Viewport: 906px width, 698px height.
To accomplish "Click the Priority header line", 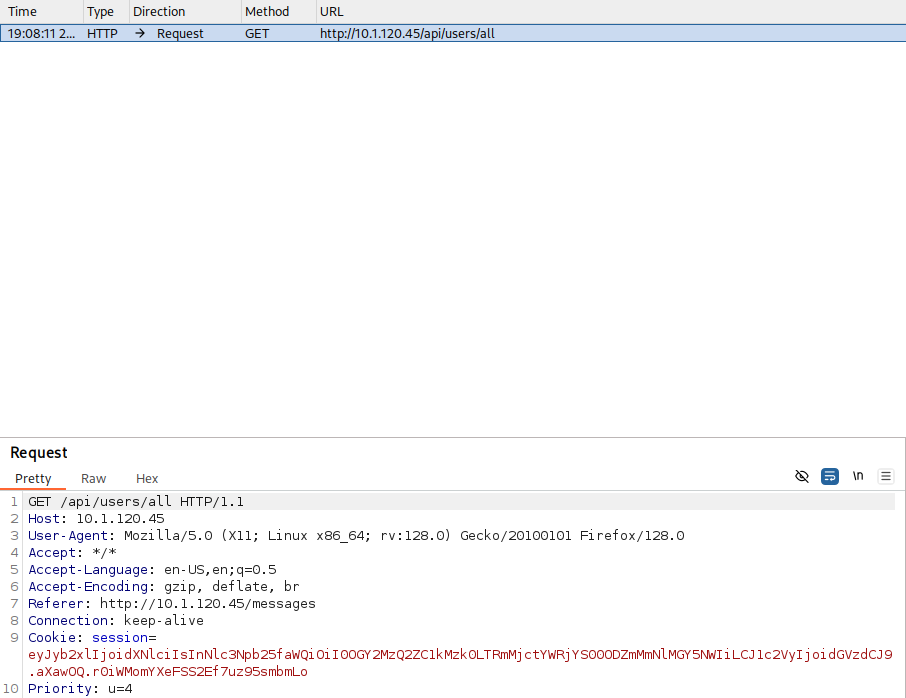I will pyautogui.click(x=80, y=689).
